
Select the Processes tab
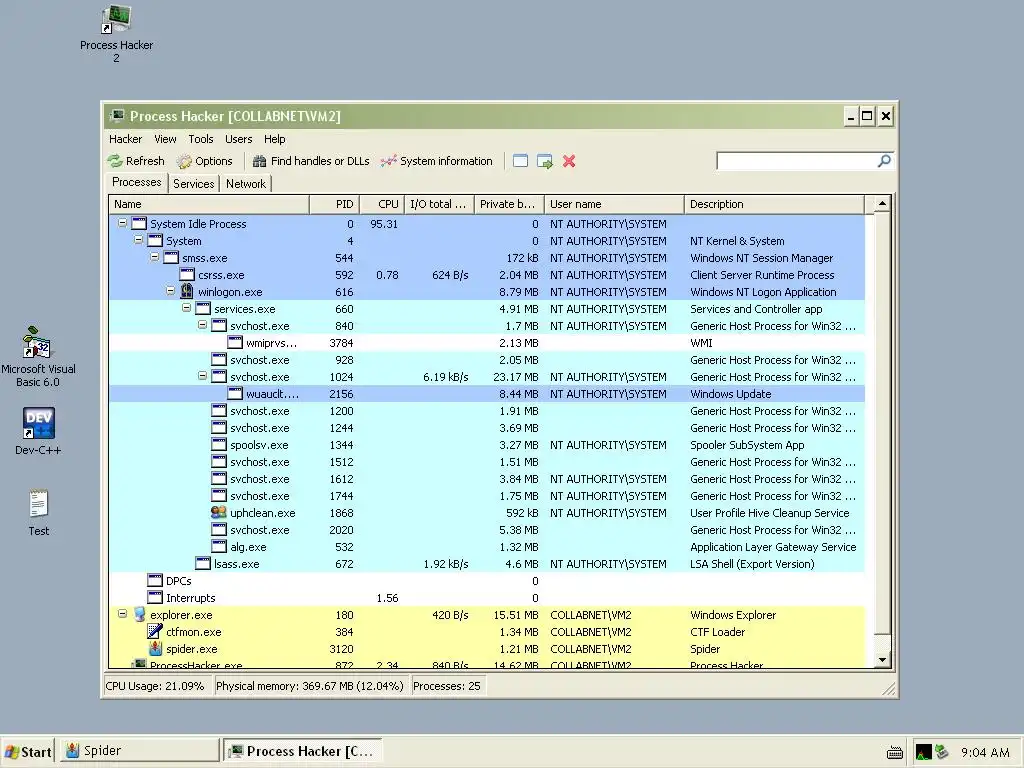[136, 182]
